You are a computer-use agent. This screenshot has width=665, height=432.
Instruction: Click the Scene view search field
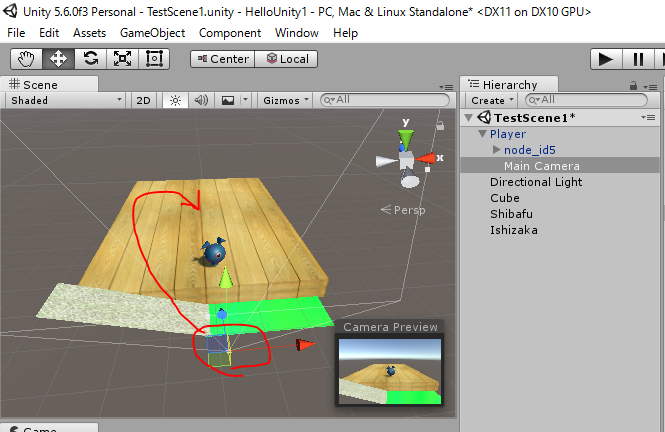(x=385, y=100)
